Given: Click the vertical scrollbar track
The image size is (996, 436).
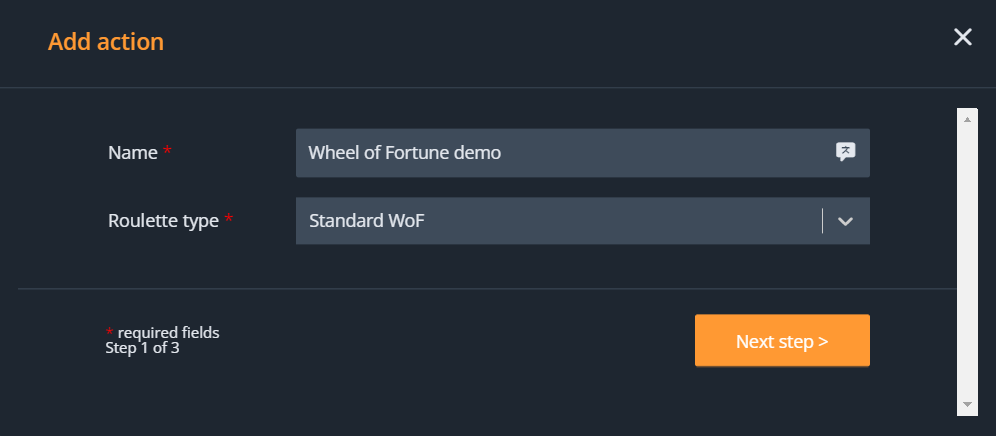Looking at the screenshot, I should [x=967, y=260].
